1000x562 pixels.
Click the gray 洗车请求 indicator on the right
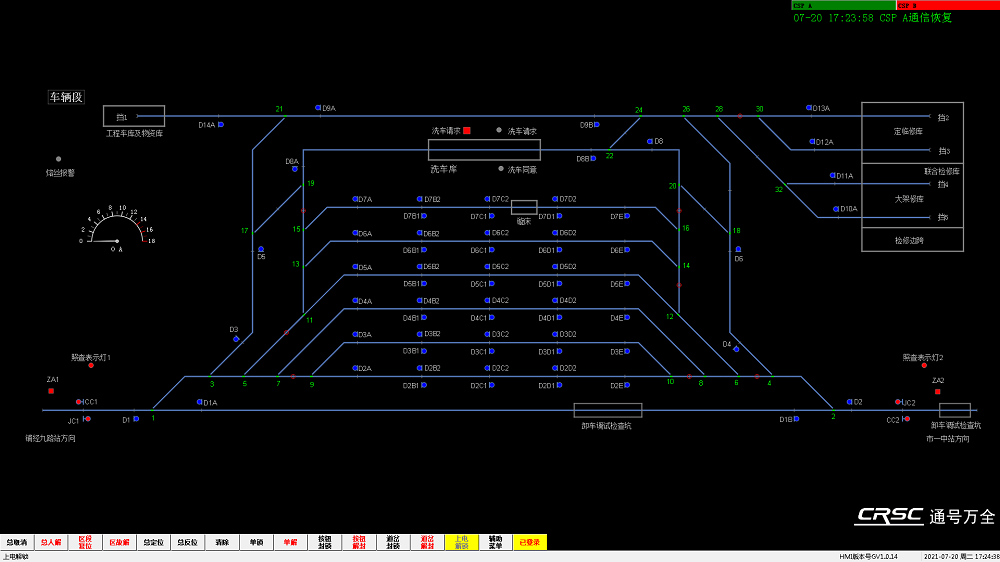[499, 130]
